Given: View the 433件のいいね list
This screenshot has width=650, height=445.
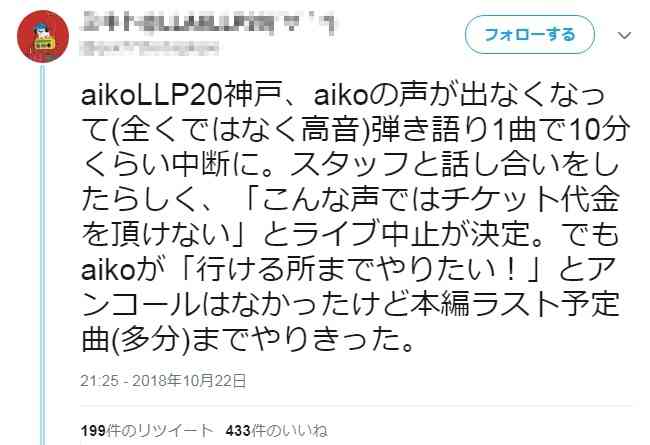Looking at the screenshot, I should point(276,431).
